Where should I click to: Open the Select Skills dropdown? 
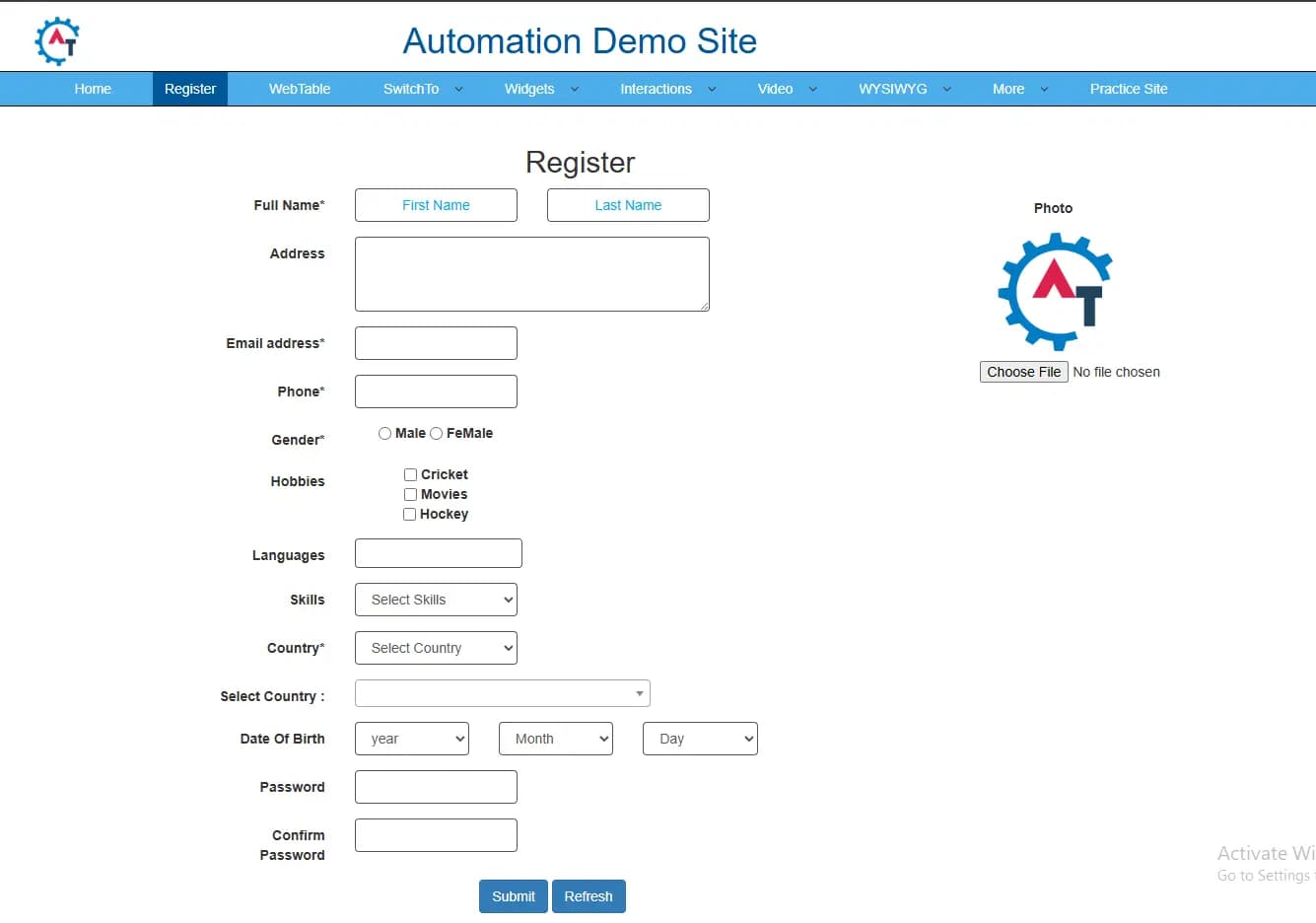coord(436,600)
